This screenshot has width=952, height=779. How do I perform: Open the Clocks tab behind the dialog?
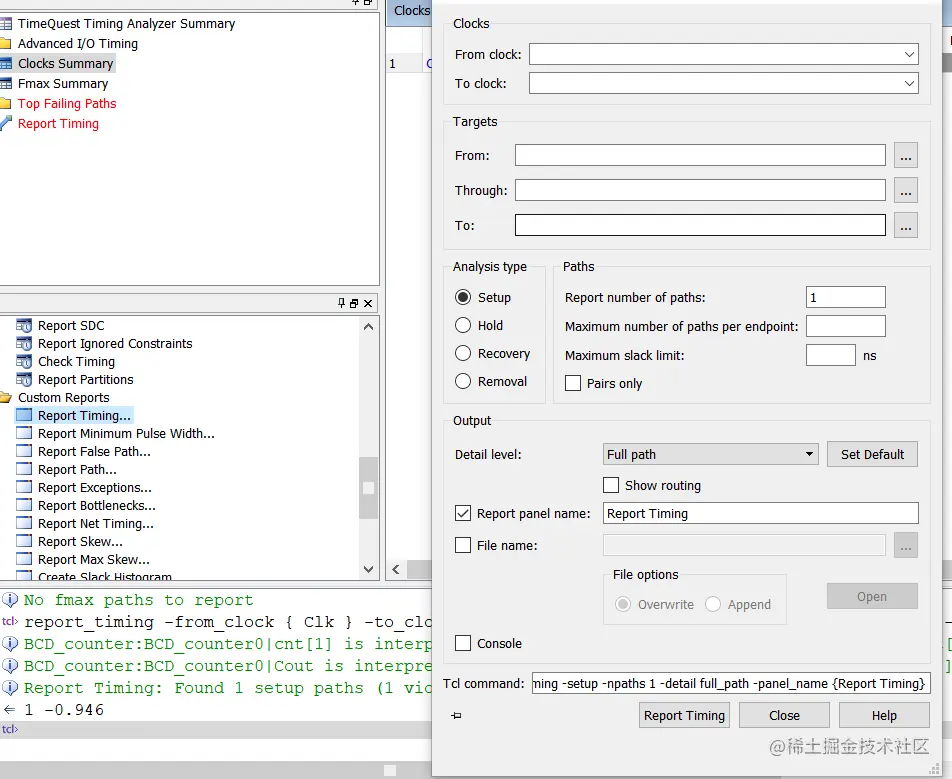[x=410, y=11]
